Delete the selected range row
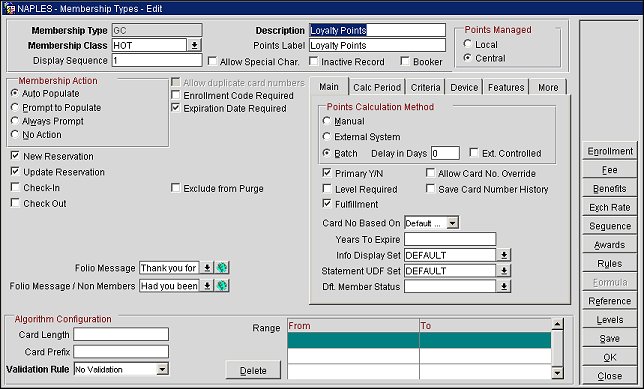The width and height of the screenshot is (644, 389). click(x=253, y=370)
